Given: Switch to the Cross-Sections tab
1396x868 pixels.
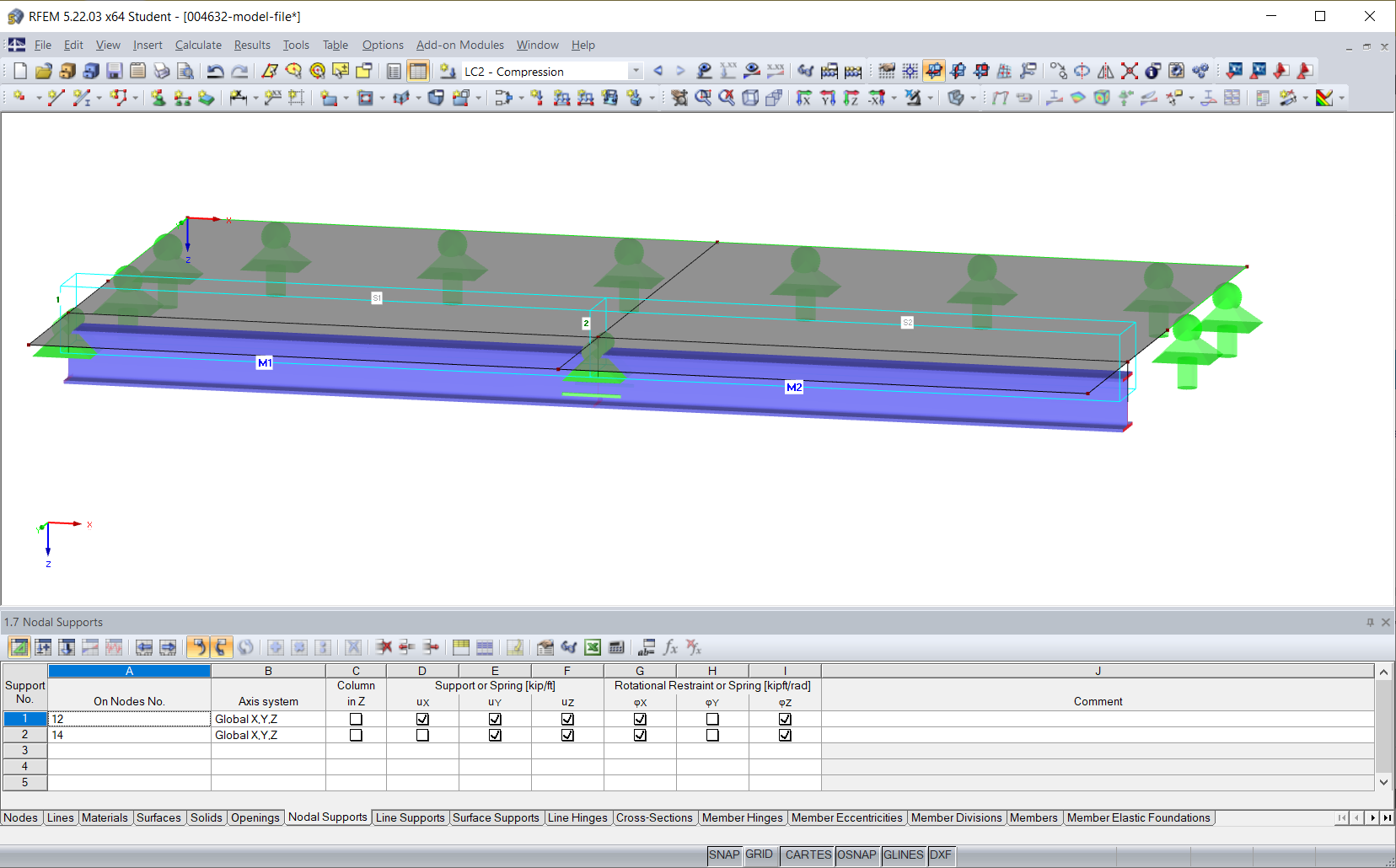Looking at the screenshot, I should 655,817.
